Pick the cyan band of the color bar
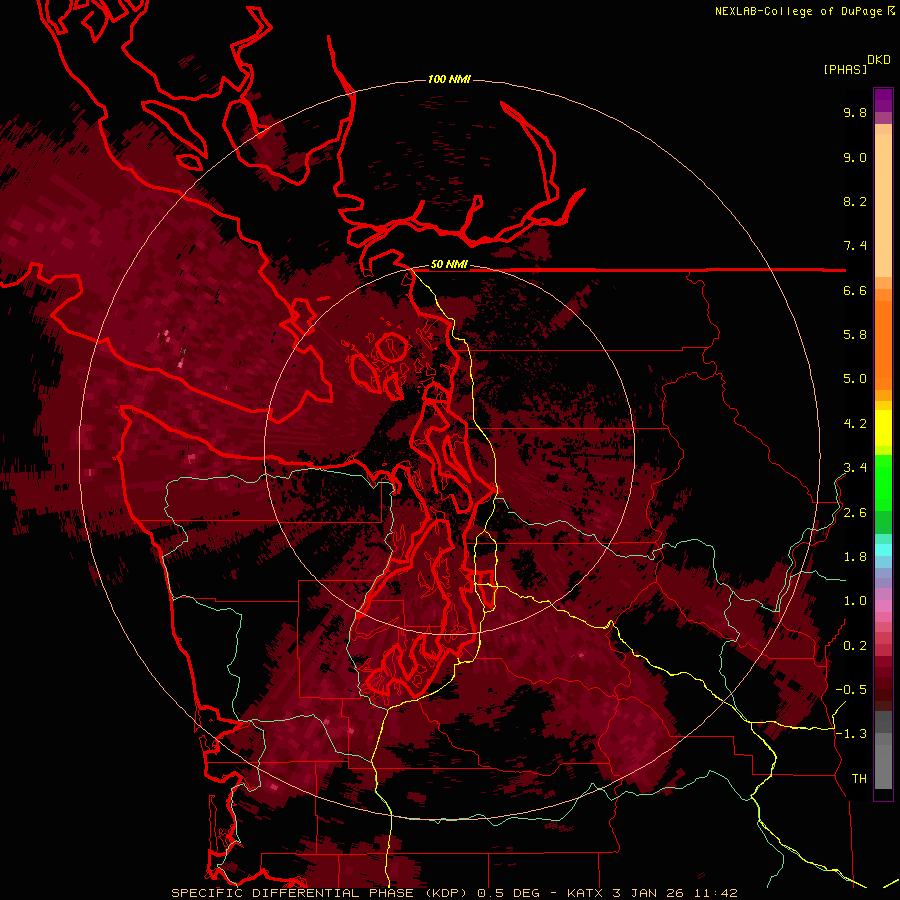Viewport: 900px width, 900px height. click(883, 549)
